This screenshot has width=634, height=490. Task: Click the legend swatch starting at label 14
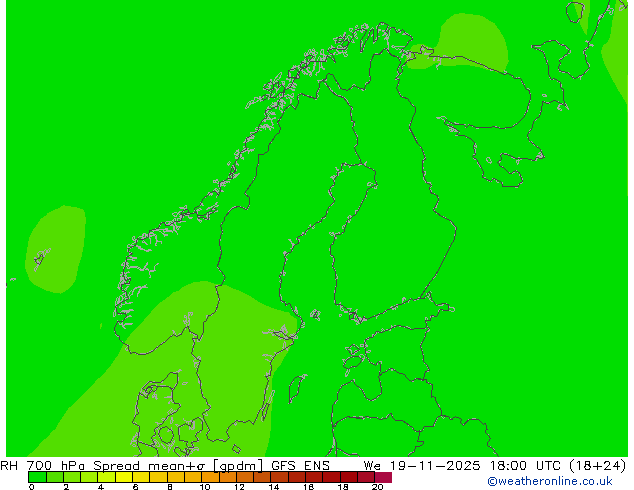(x=279, y=477)
